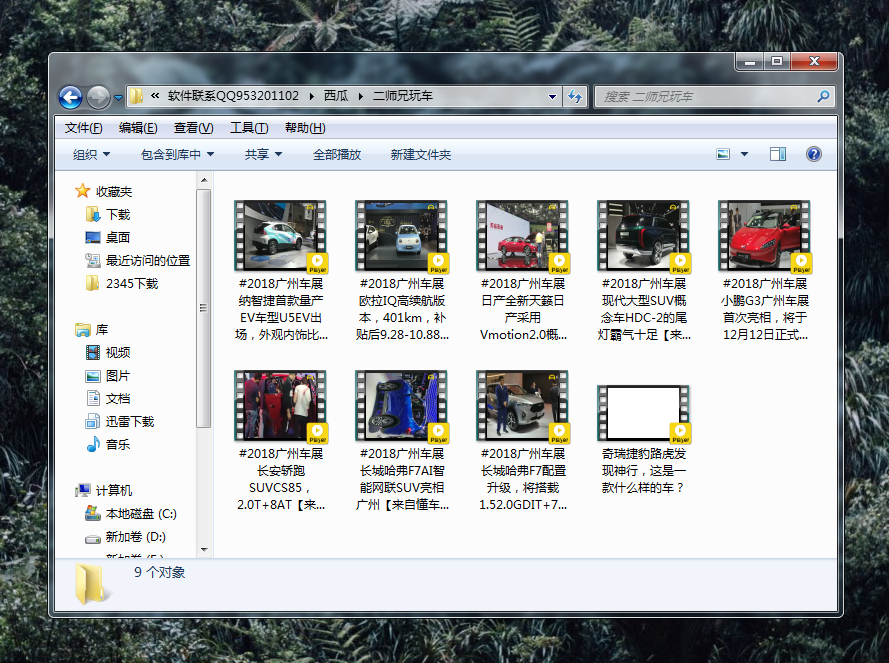Click the 全部播放 button
889x663 pixels.
pyautogui.click(x=337, y=155)
